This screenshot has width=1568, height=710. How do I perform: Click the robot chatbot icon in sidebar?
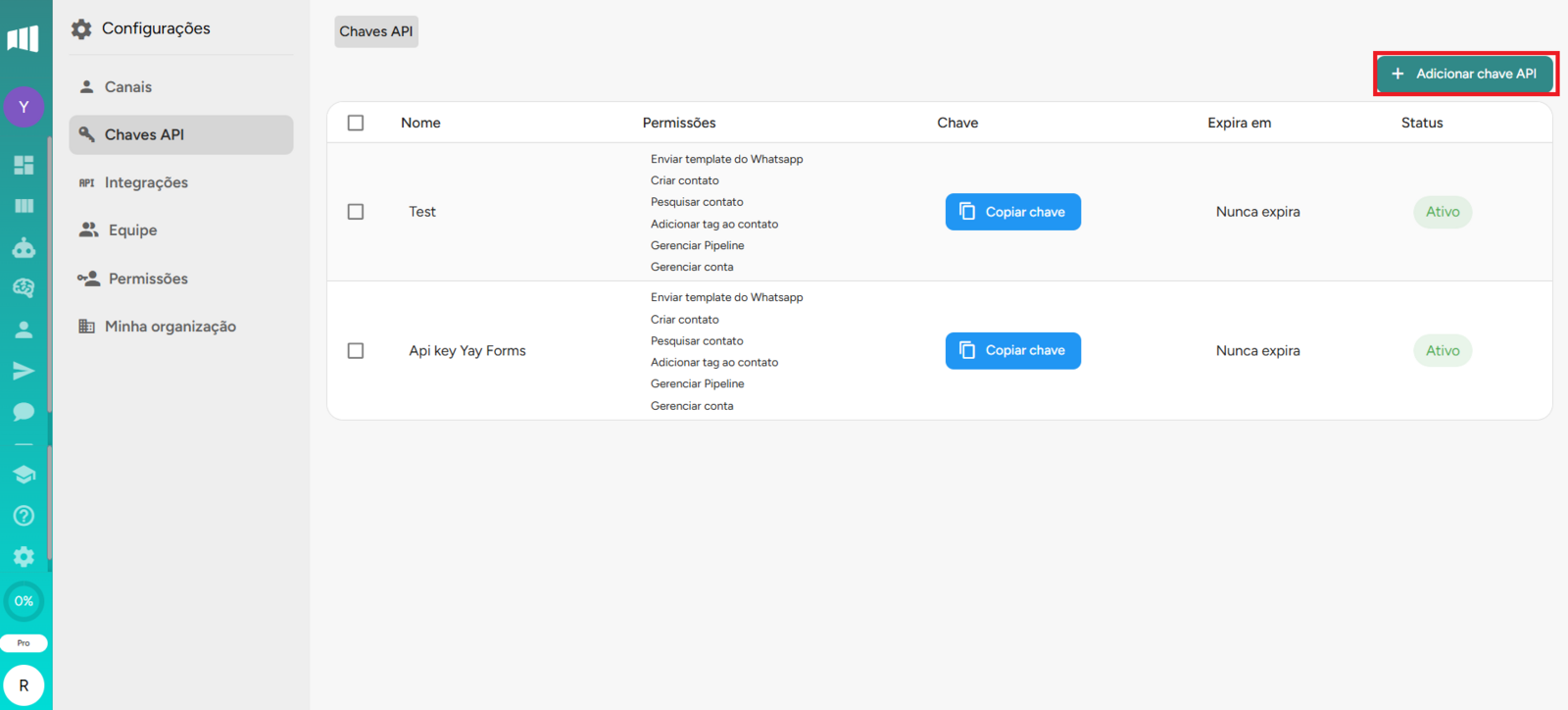tap(24, 247)
